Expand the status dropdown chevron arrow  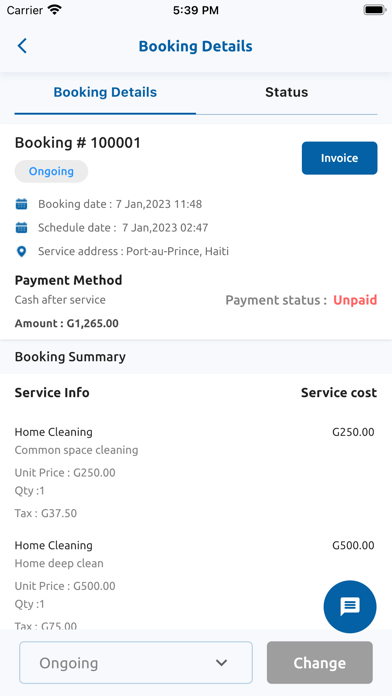click(x=221, y=663)
